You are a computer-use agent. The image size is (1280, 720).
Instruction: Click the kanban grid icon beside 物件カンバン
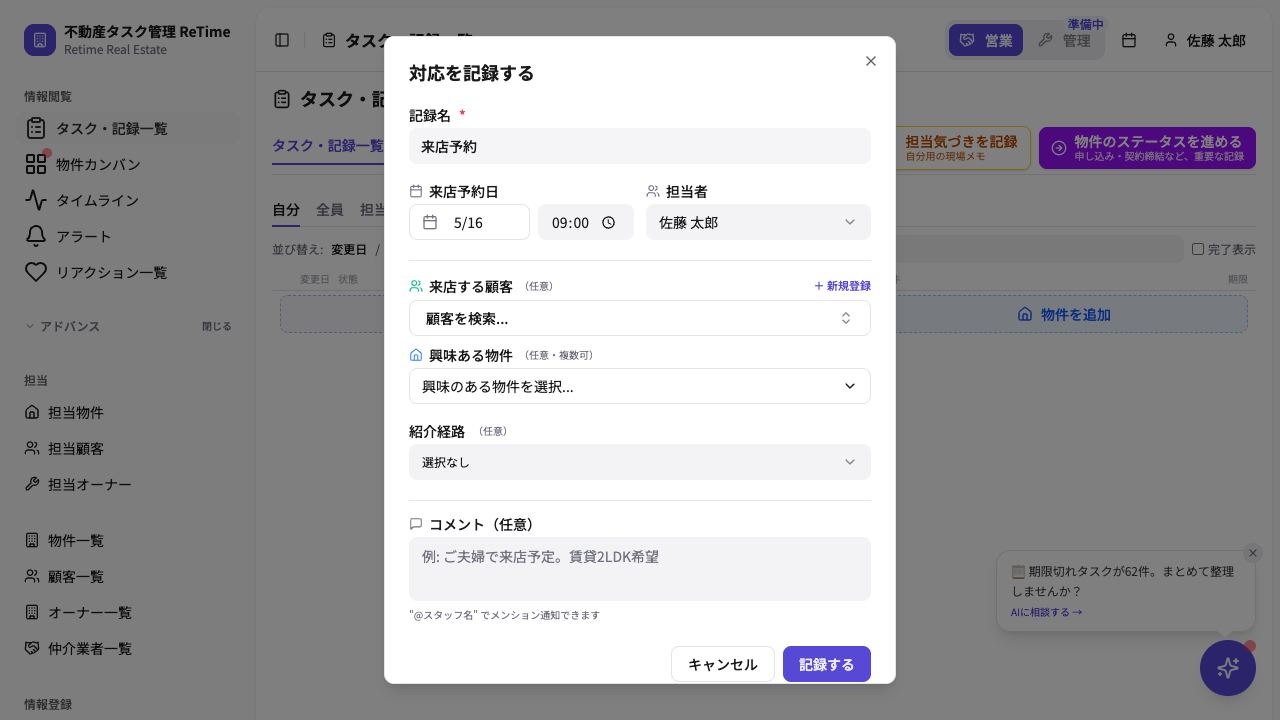point(36,164)
